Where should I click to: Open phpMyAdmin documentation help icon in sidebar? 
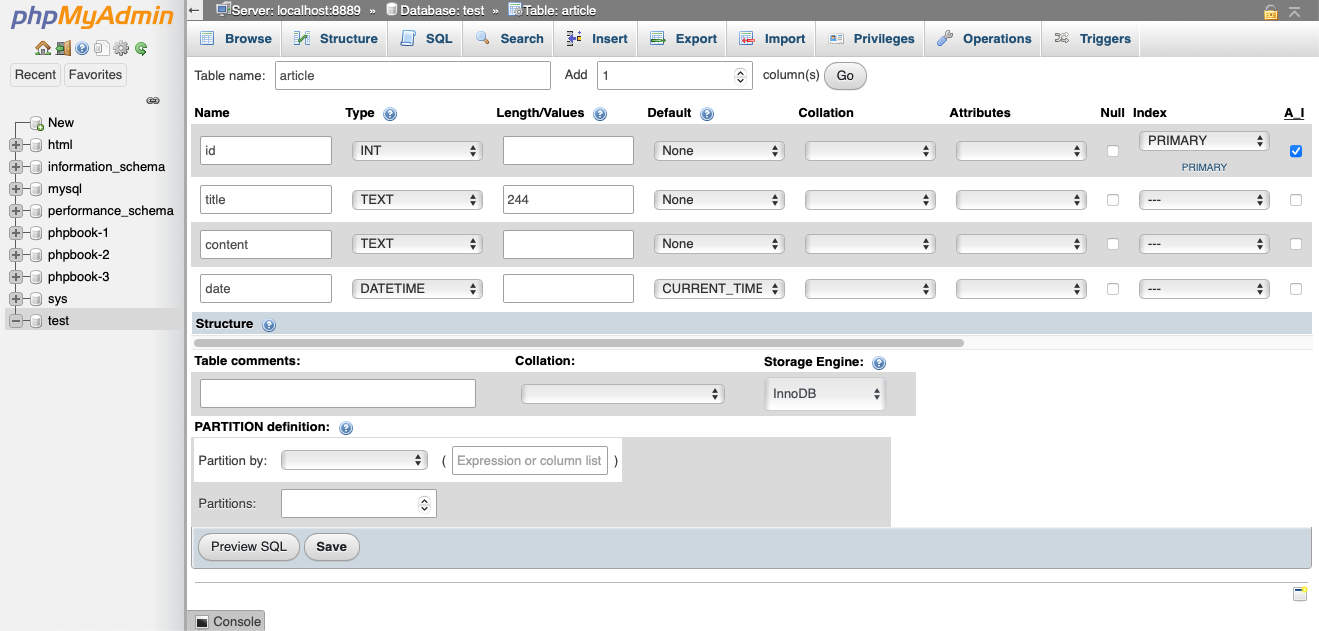82,48
